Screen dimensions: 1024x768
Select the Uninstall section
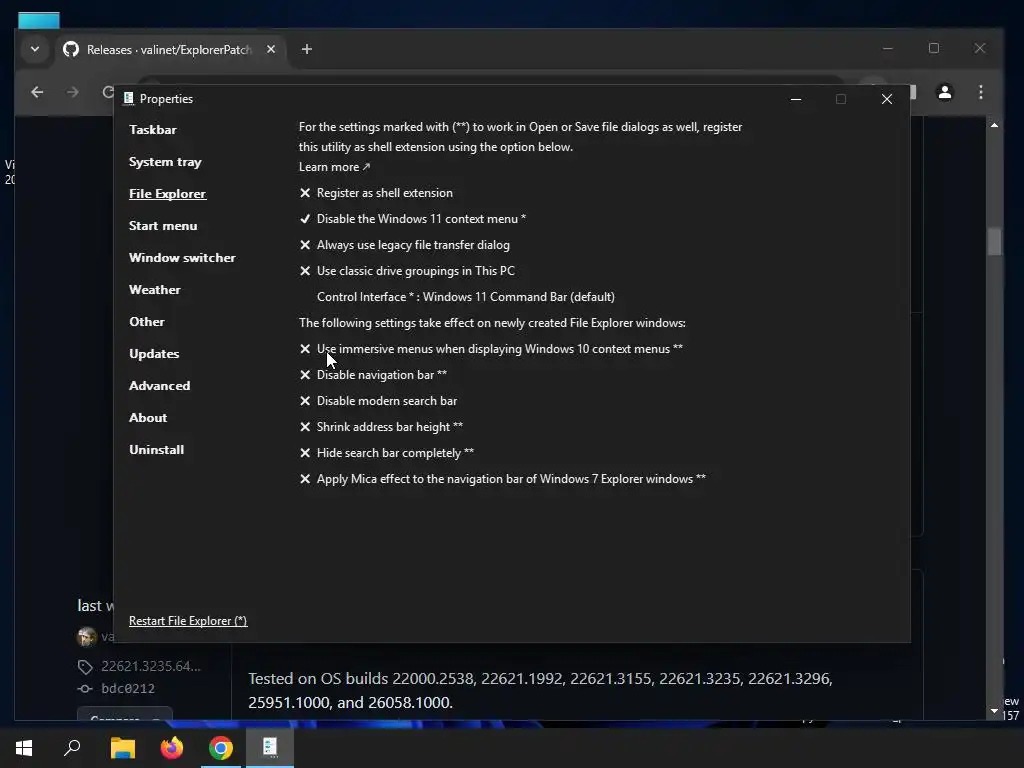(x=157, y=449)
